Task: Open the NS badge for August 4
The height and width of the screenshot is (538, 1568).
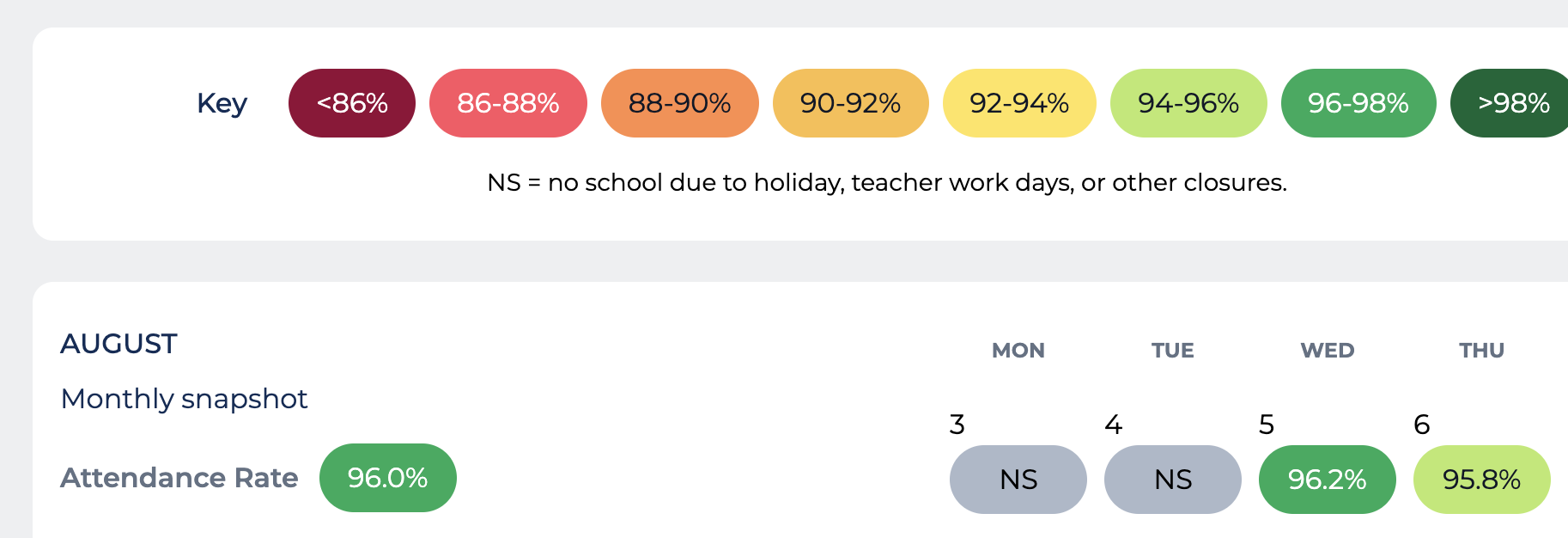Action: click(1173, 480)
